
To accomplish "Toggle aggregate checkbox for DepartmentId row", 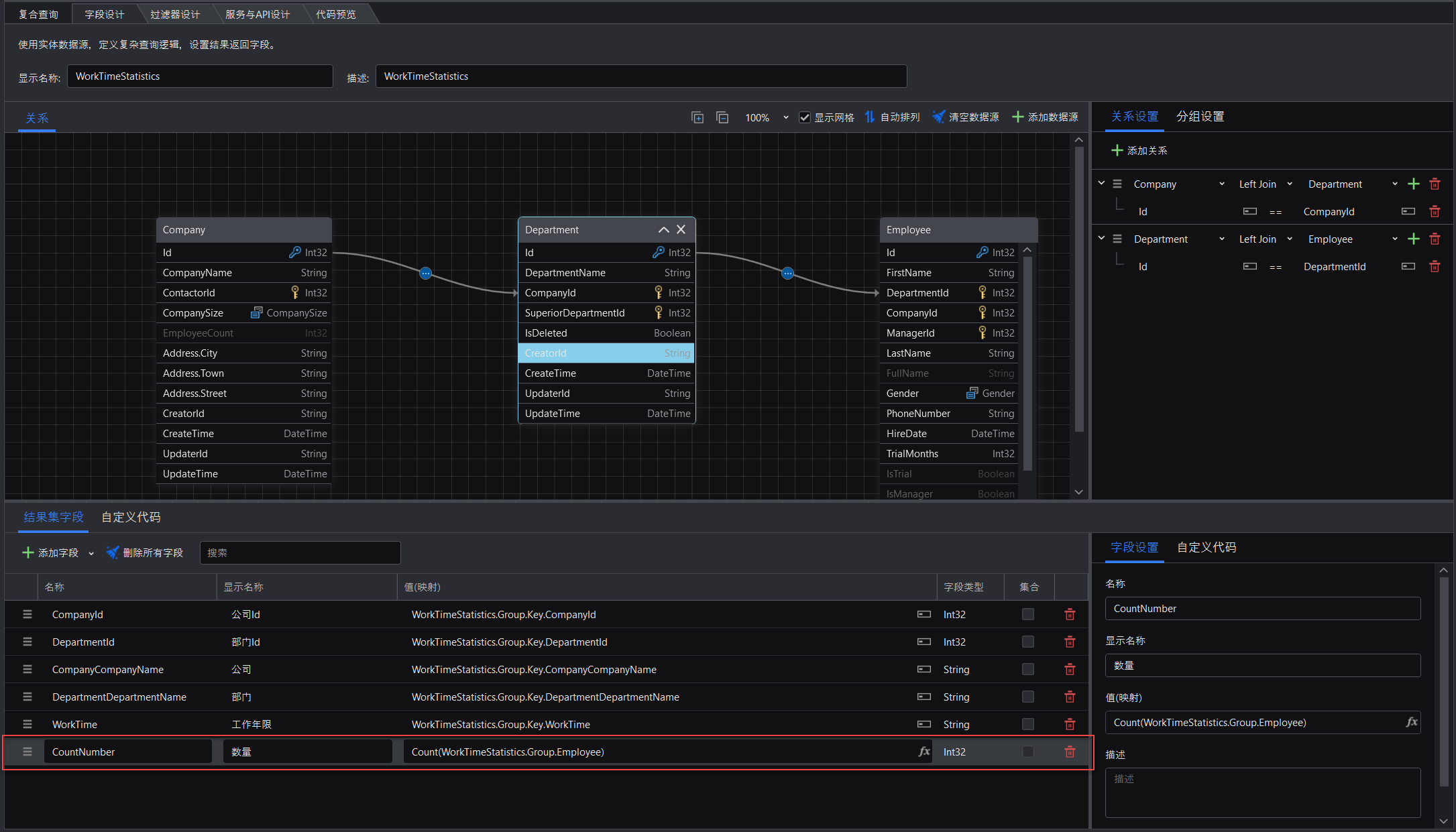I will (1028, 642).
